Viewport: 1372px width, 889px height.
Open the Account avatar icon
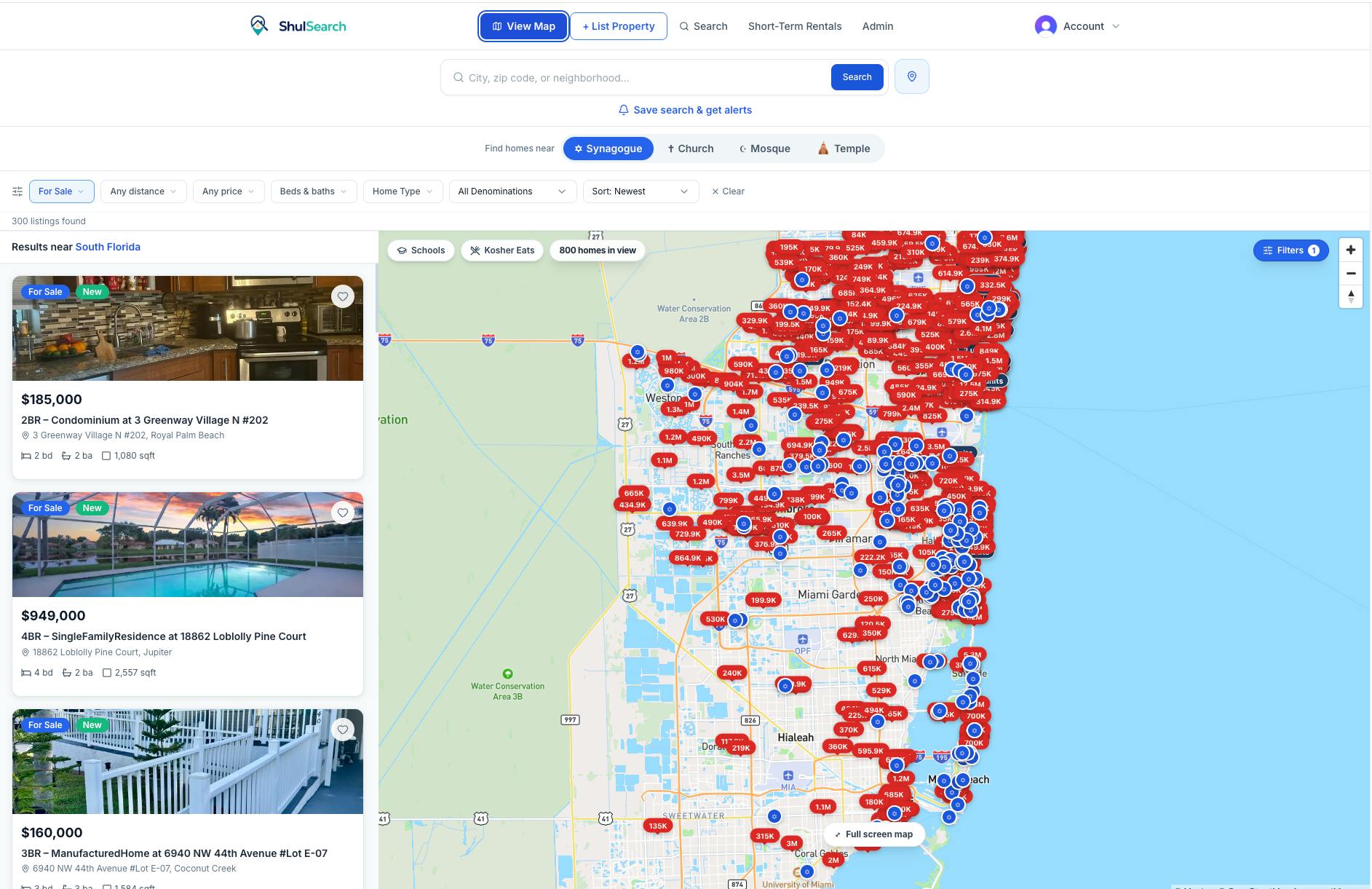point(1046,26)
